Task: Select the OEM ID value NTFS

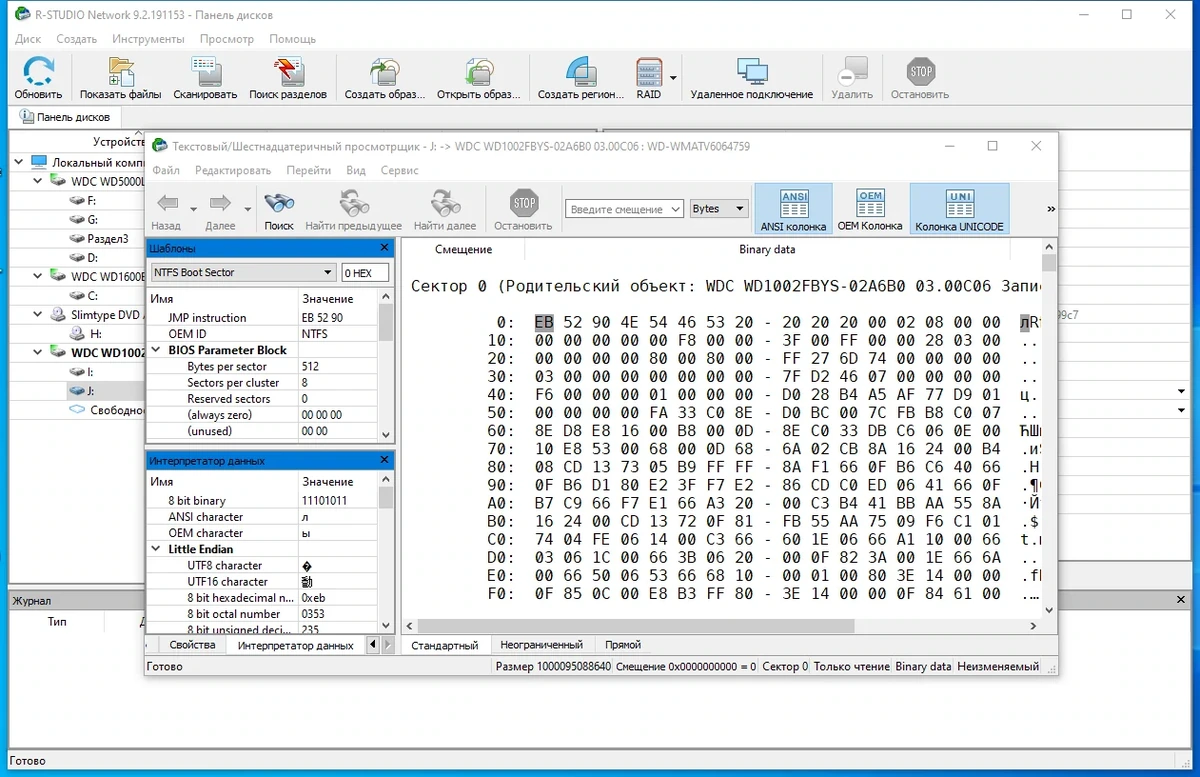Action: (x=339, y=334)
